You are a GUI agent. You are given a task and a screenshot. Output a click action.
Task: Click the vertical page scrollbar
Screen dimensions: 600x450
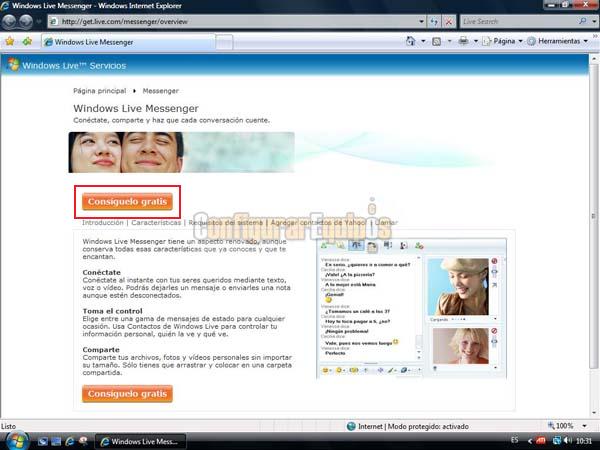tap(594, 216)
